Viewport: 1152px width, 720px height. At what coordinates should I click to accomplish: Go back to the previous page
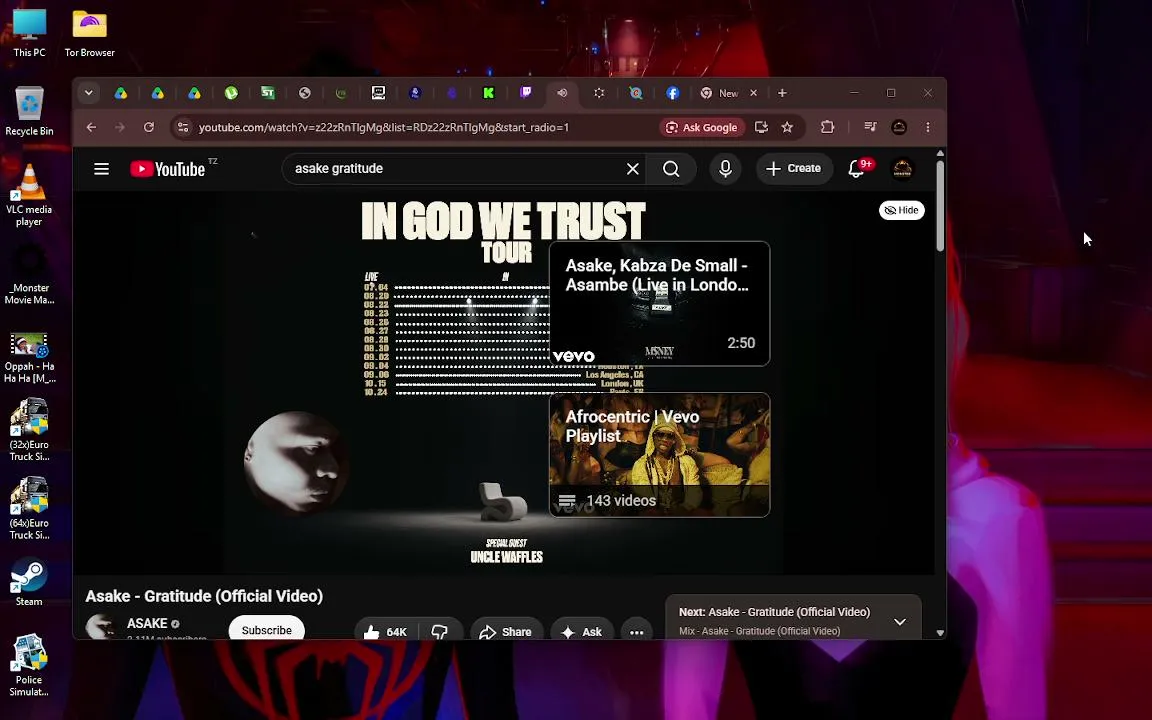[91, 127]
